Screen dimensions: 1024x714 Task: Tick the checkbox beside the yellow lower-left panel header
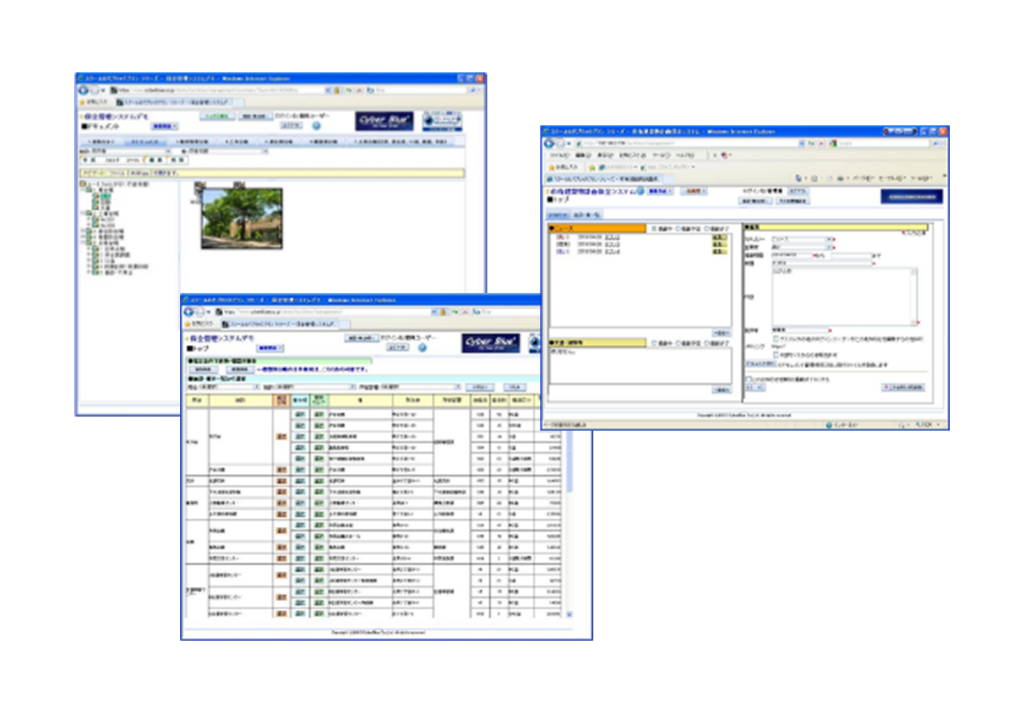click(654, 343)
